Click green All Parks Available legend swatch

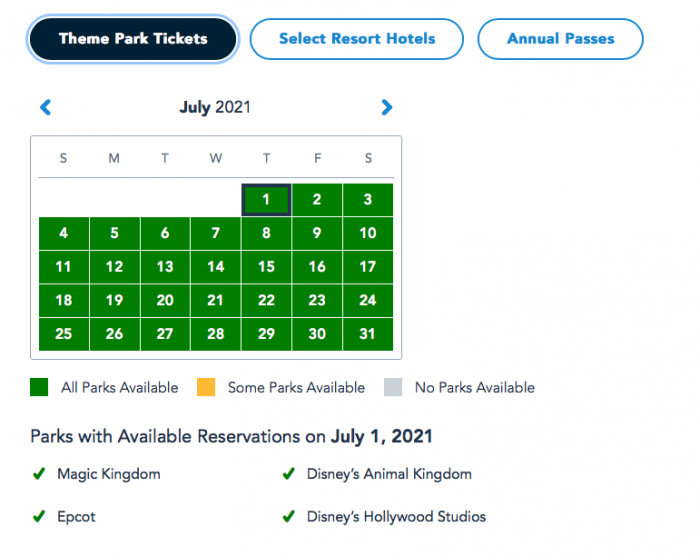point(39,388)
